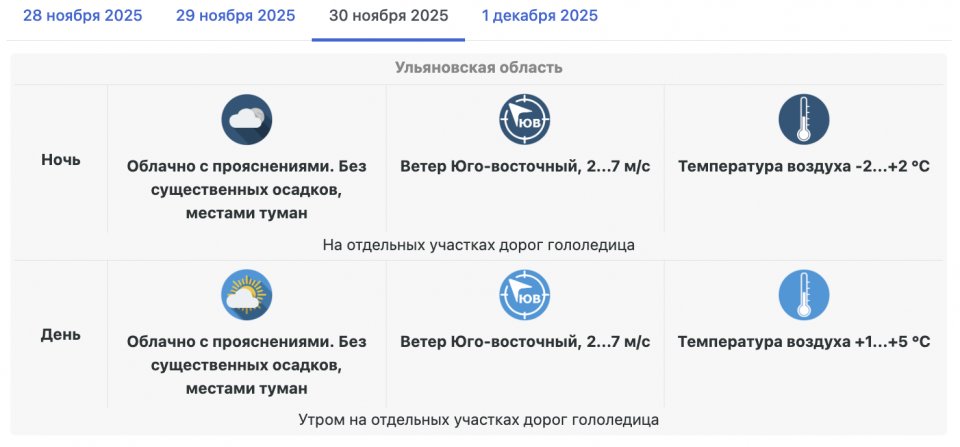
Task: Open the 28 ноября 2025 tab
Action: coord(82,16)
